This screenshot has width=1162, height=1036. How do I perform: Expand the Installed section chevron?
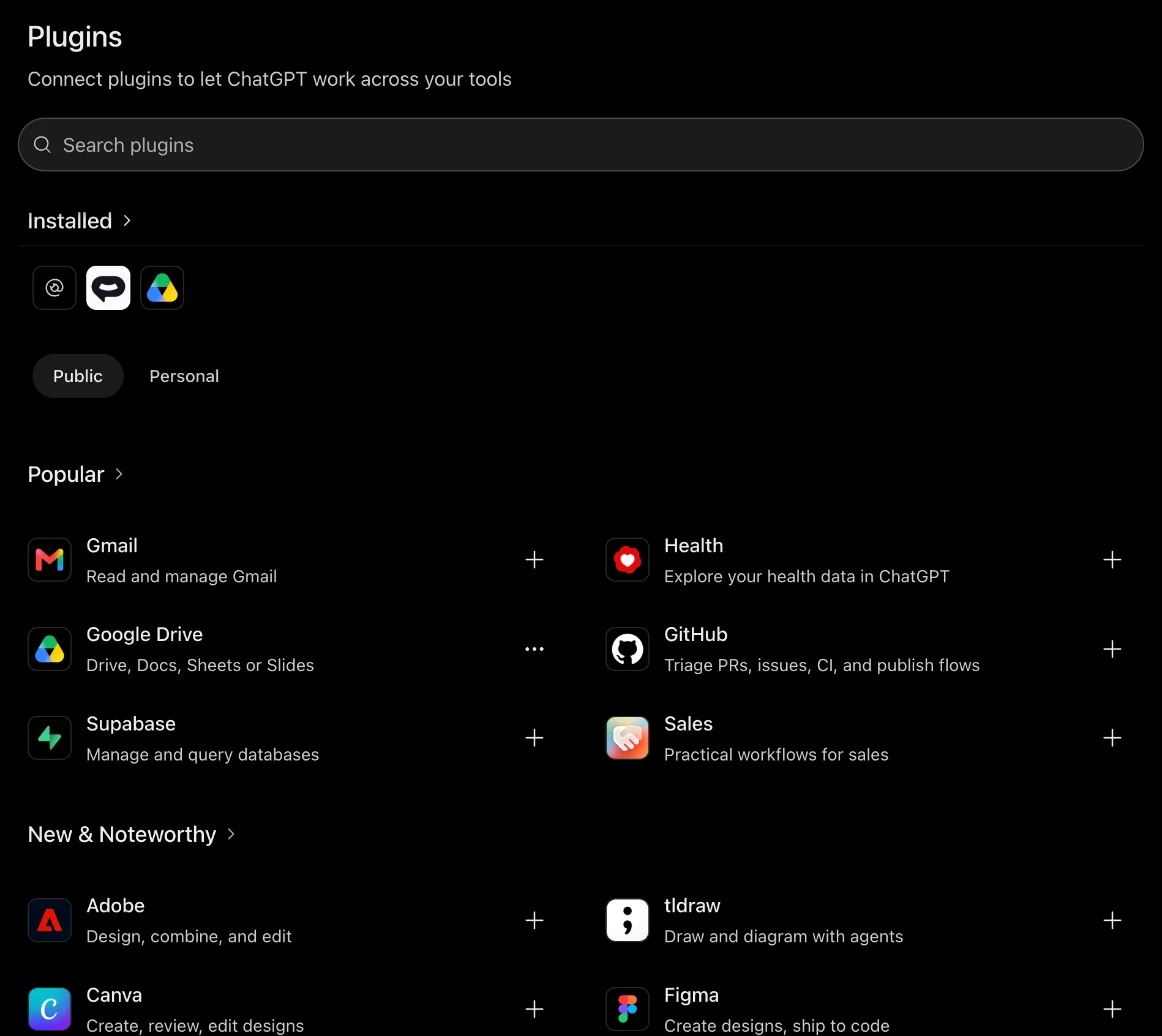tap(127, 221)
